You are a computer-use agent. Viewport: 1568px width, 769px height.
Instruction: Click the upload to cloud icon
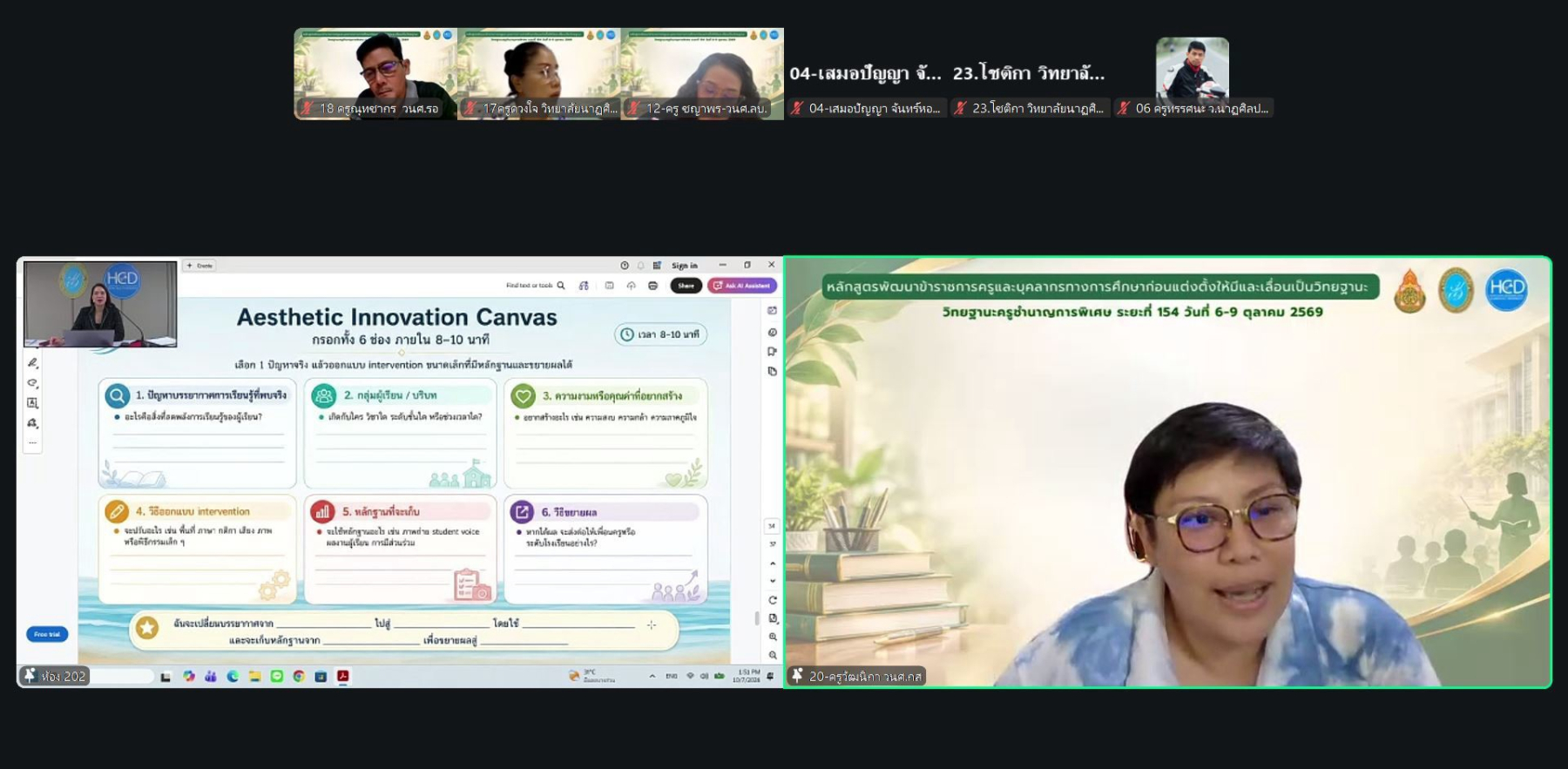click(631, 286)
